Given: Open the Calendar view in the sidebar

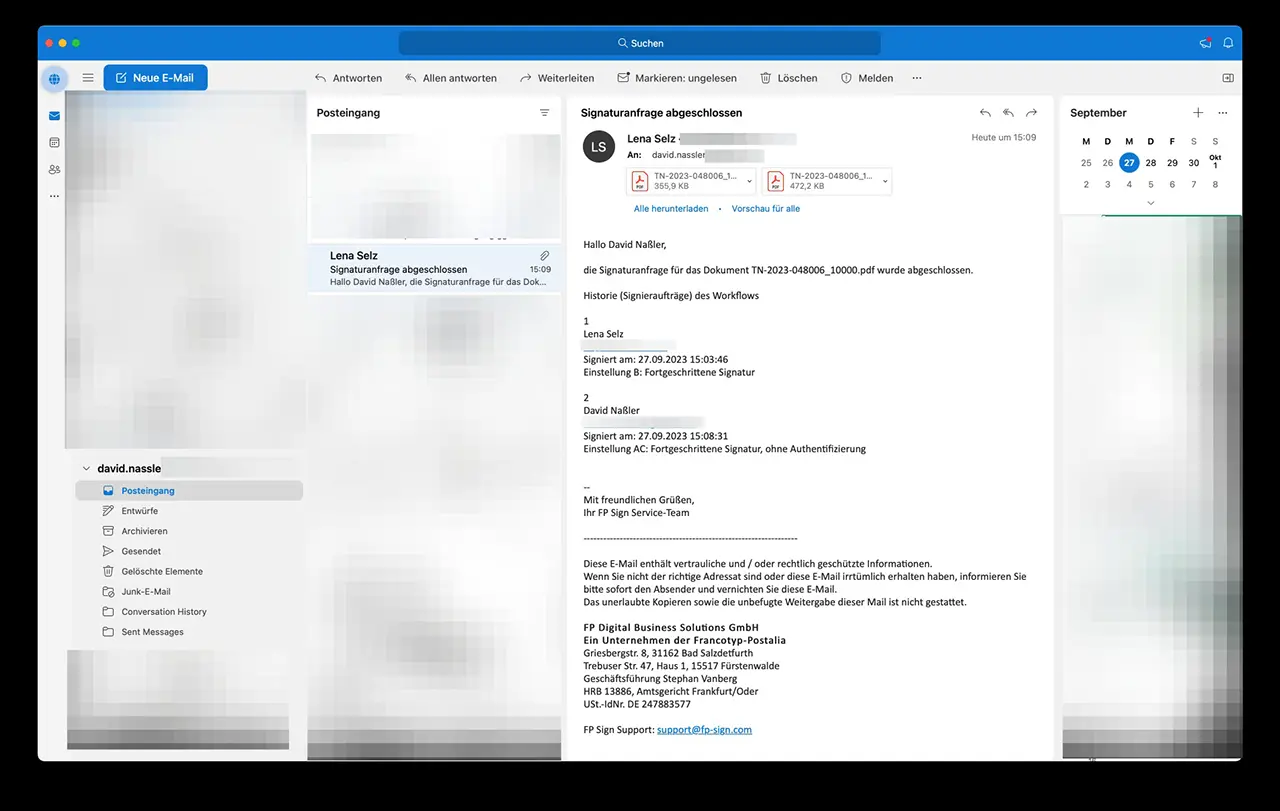Looking at the screenshot, I should point(54,143).
